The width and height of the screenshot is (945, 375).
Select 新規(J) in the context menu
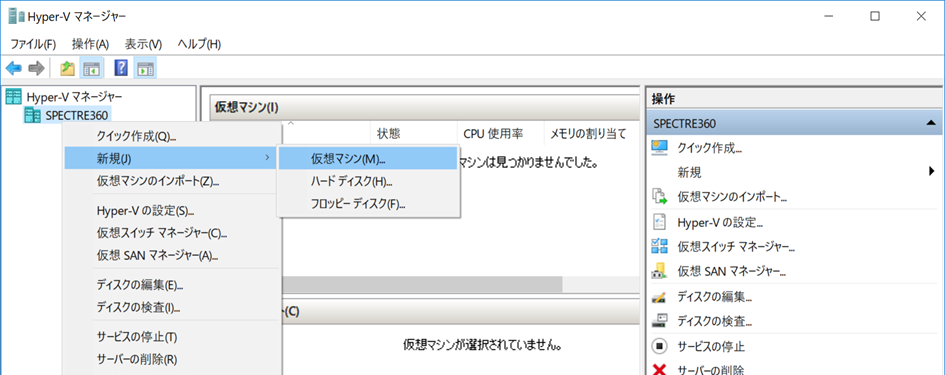[170, 158]
